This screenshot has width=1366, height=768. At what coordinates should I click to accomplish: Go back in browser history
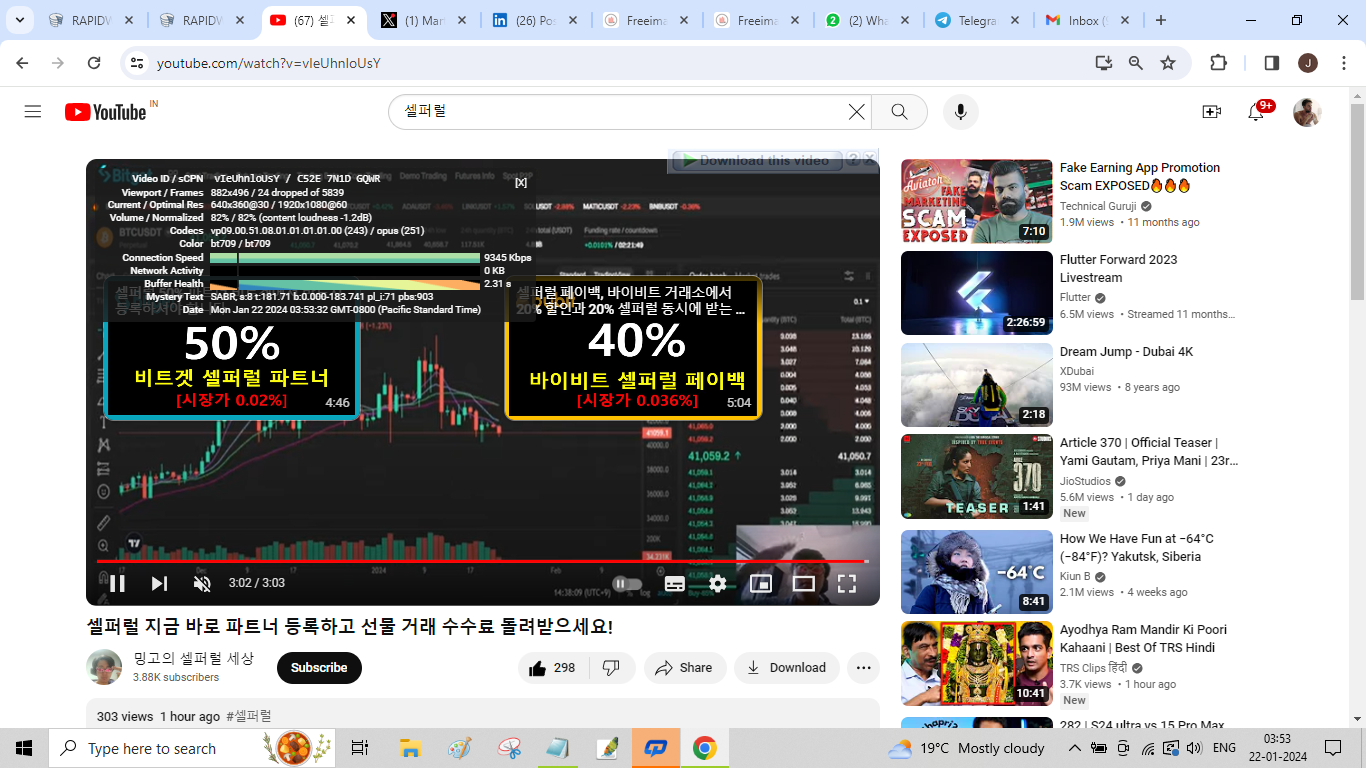22,63
